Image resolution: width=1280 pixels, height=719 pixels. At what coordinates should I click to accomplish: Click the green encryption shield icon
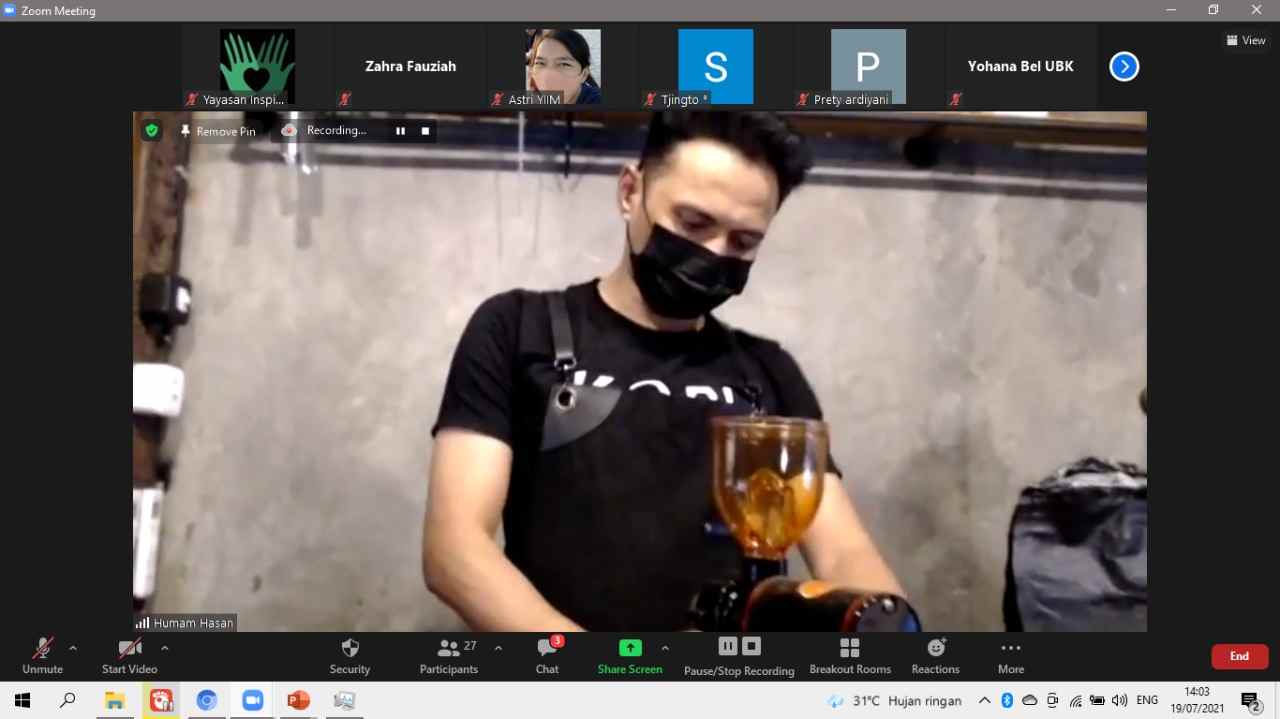point(151,130)
